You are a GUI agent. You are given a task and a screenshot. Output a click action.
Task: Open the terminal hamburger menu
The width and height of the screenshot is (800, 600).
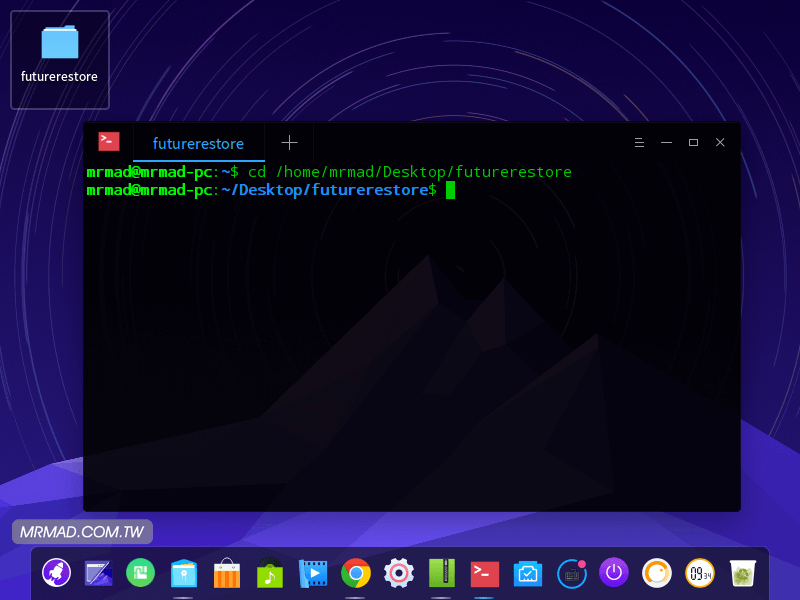(x=639, y=143)
